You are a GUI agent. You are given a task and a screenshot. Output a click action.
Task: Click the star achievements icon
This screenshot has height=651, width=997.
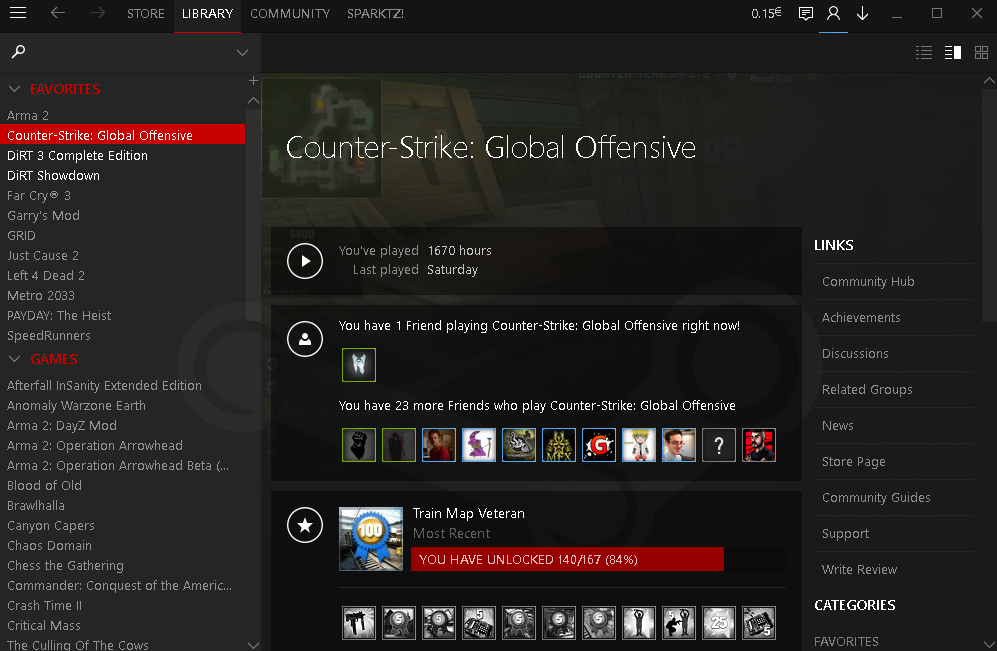pyautogui.click(x=305, y=524)
